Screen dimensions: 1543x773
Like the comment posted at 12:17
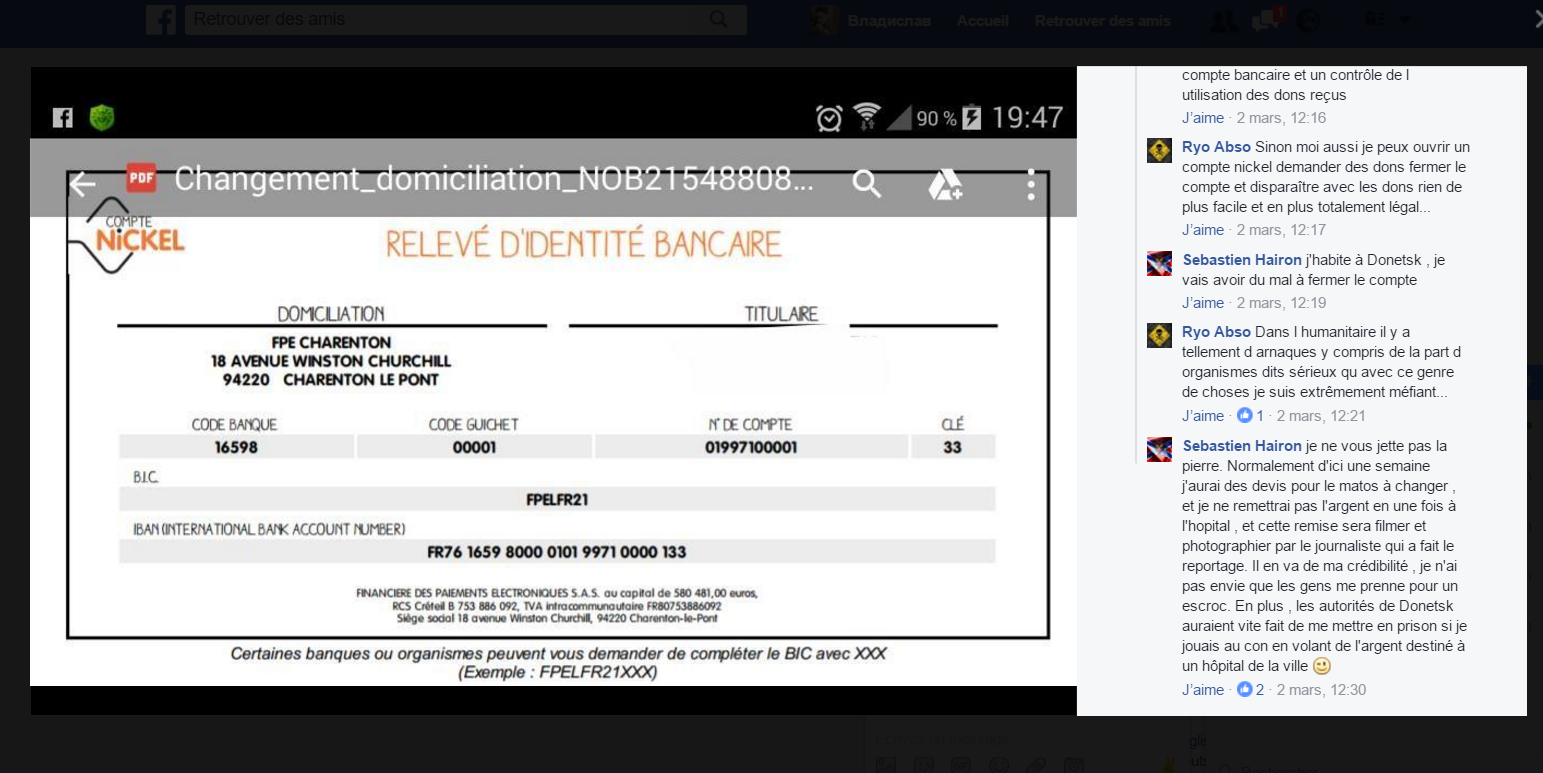pyautogui.click(x=1203, y=230)
